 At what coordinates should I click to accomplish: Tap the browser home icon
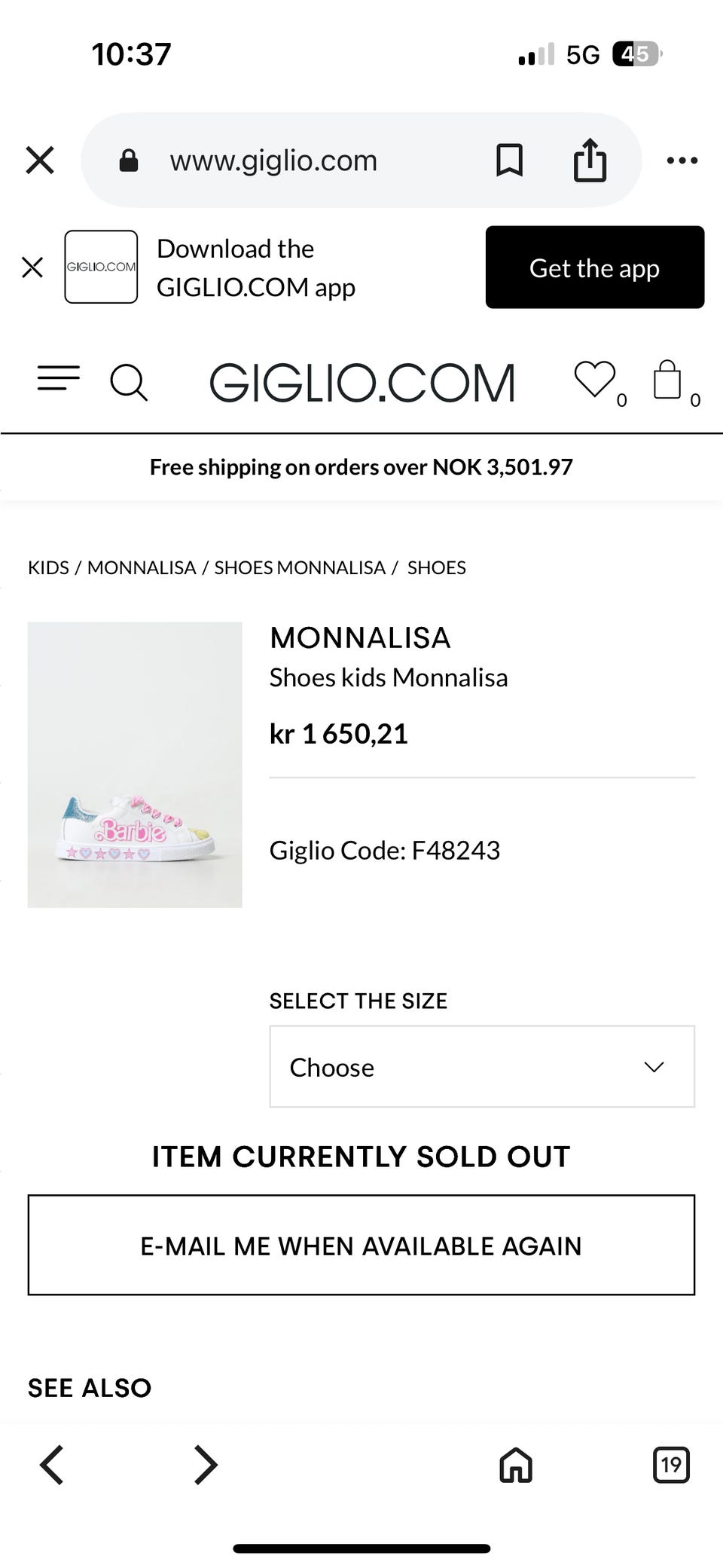516,1465
